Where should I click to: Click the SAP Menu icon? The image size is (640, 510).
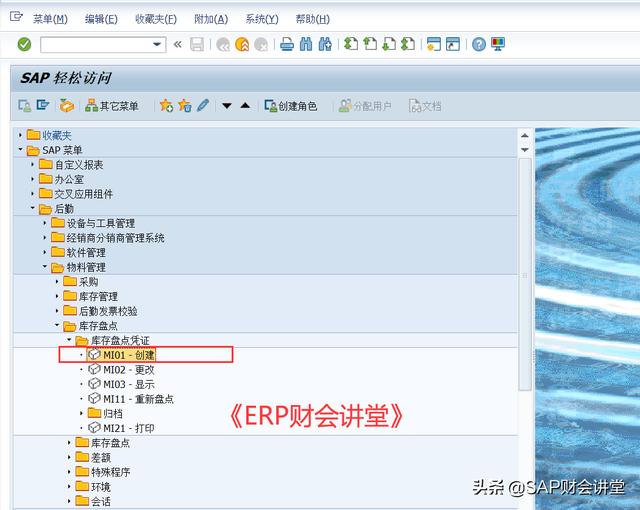(x=43, y=106)
